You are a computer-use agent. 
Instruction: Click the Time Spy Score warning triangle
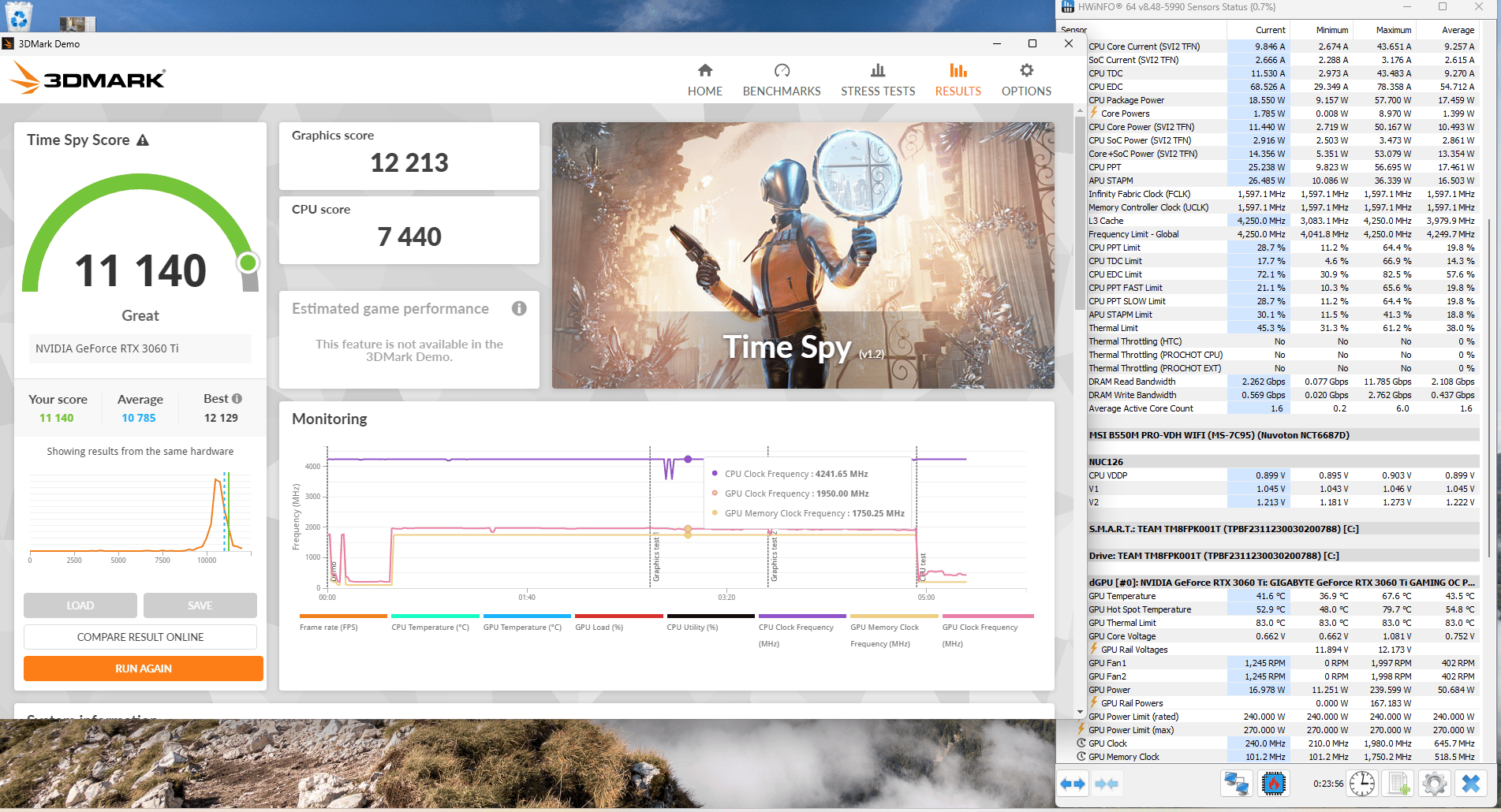click(x=143, y=140)
